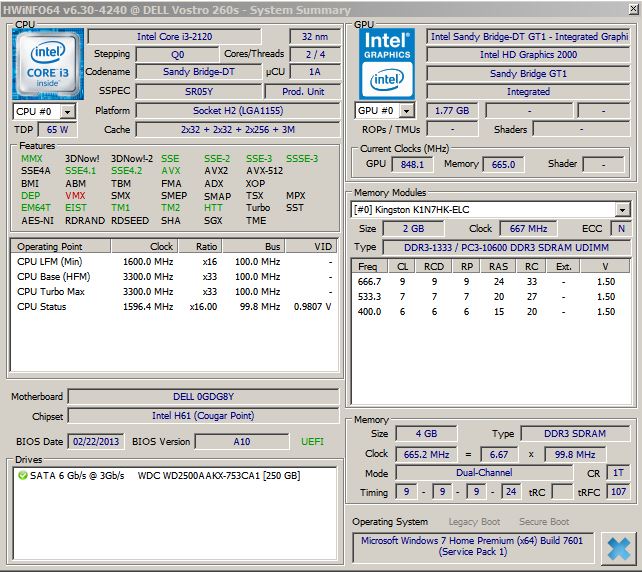642x572 pixels.
Task: Click the module size 2 GB field
Action: (x=413, y=228)
